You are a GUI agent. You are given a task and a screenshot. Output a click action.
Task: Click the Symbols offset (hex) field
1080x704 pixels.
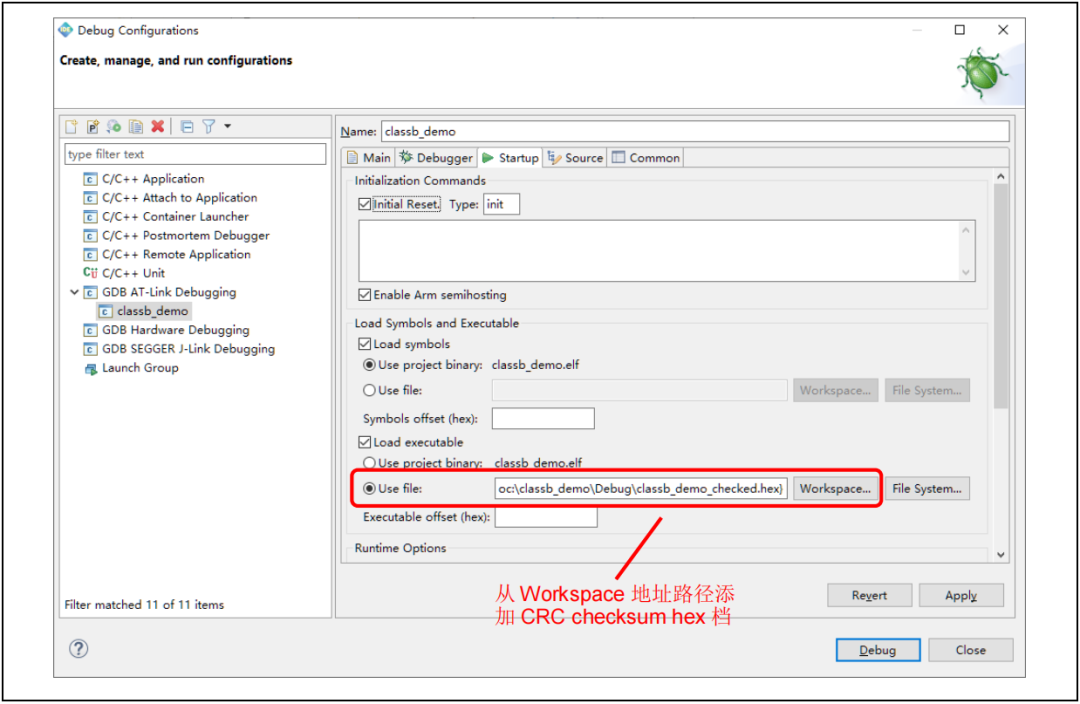pos(543,418)
